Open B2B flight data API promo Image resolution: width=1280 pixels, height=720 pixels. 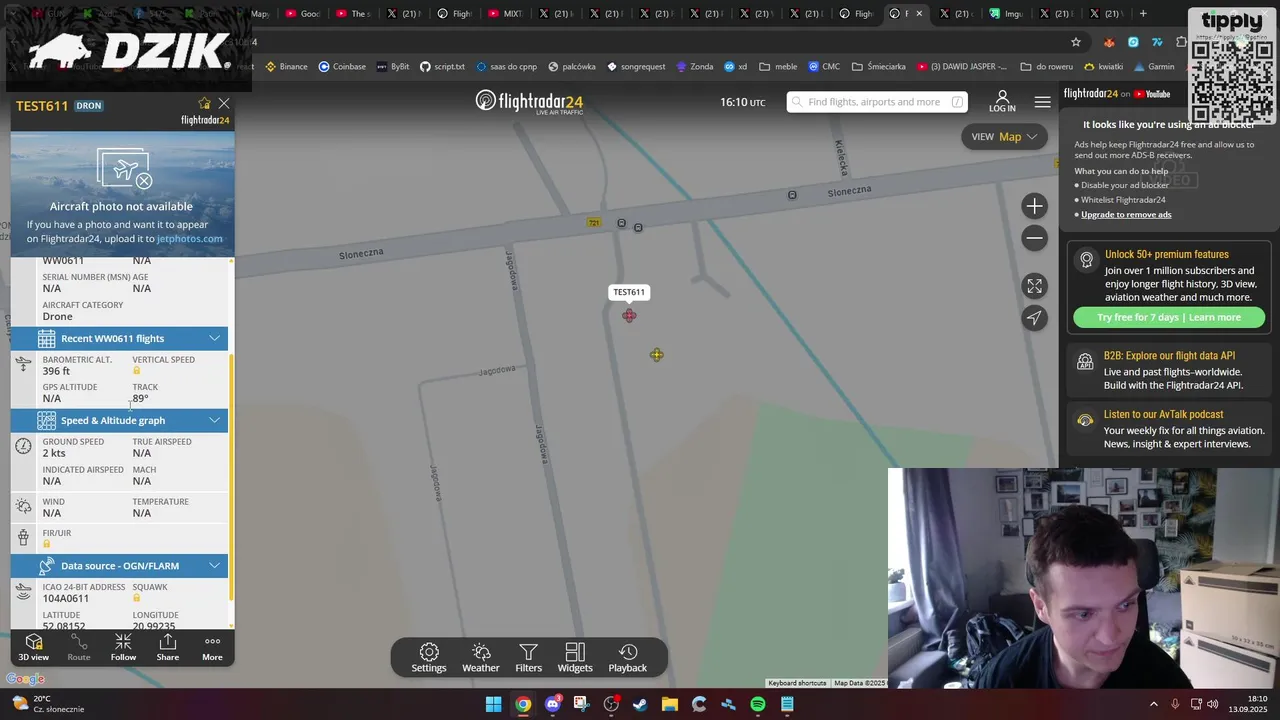pos(1168,370)
